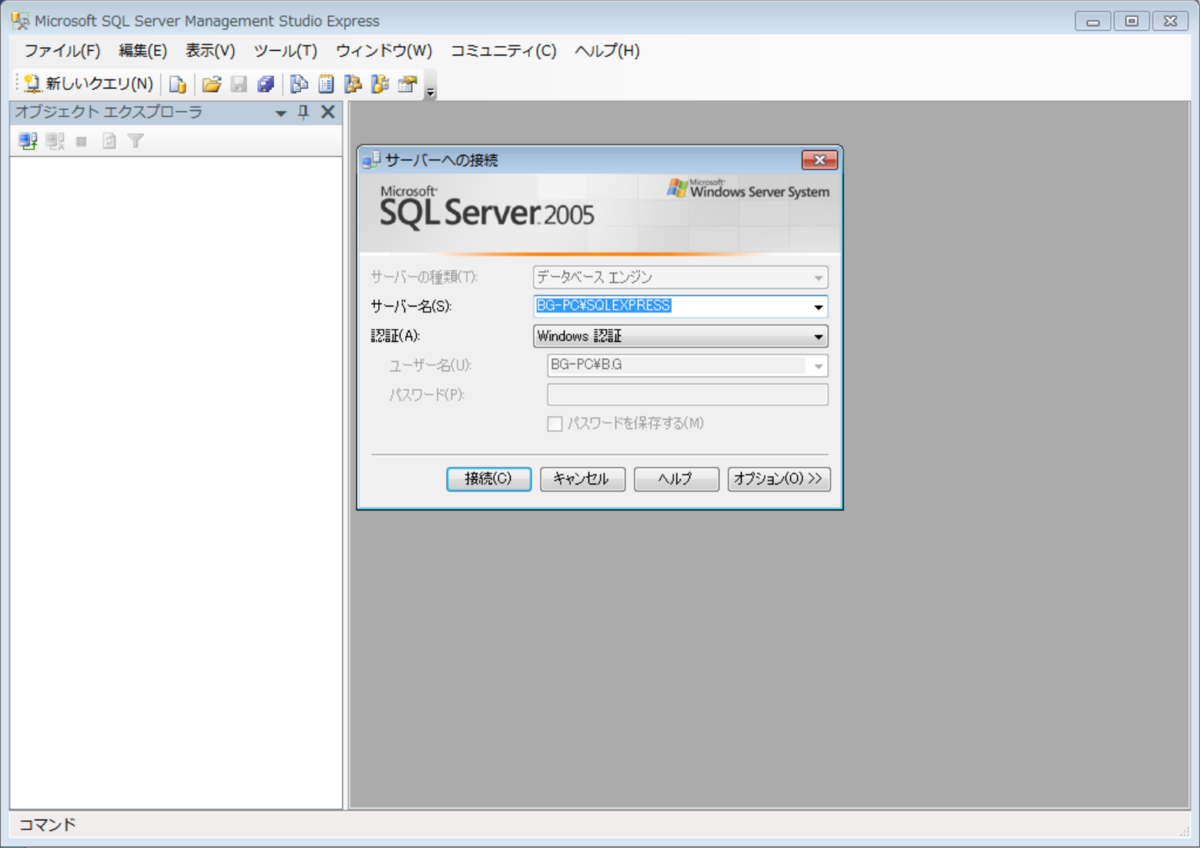Viewport: 1200px width, 848px height.
Task: Click the Connect icon in Object Explorer
Action: (x=28, y=141)
